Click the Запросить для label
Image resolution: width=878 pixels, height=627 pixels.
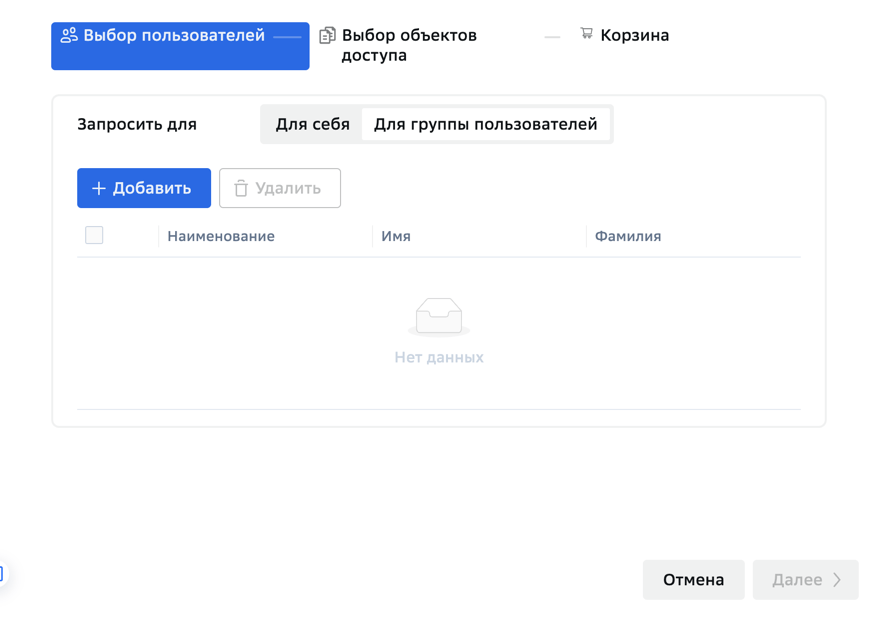point(137,124)
